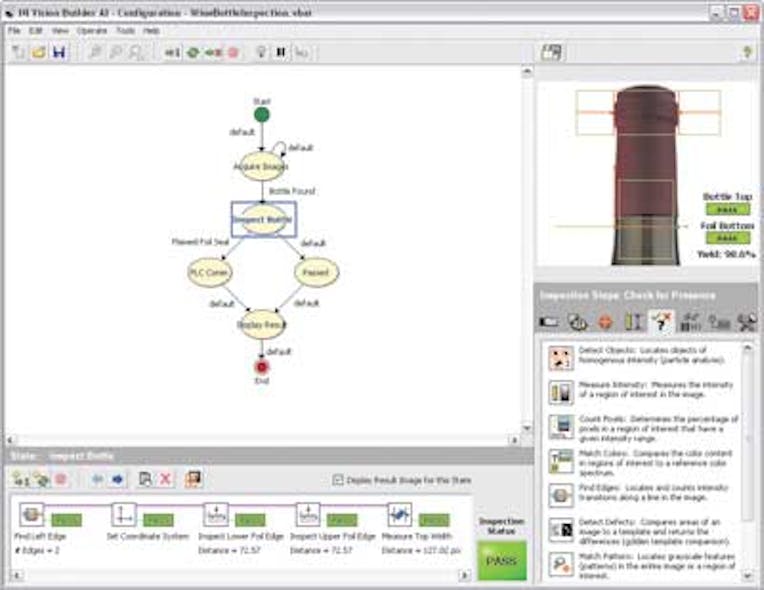This screenshot has width=764, height=590.
Task: Select the Measure Intensity step icon
Action: tap(561, 392)
